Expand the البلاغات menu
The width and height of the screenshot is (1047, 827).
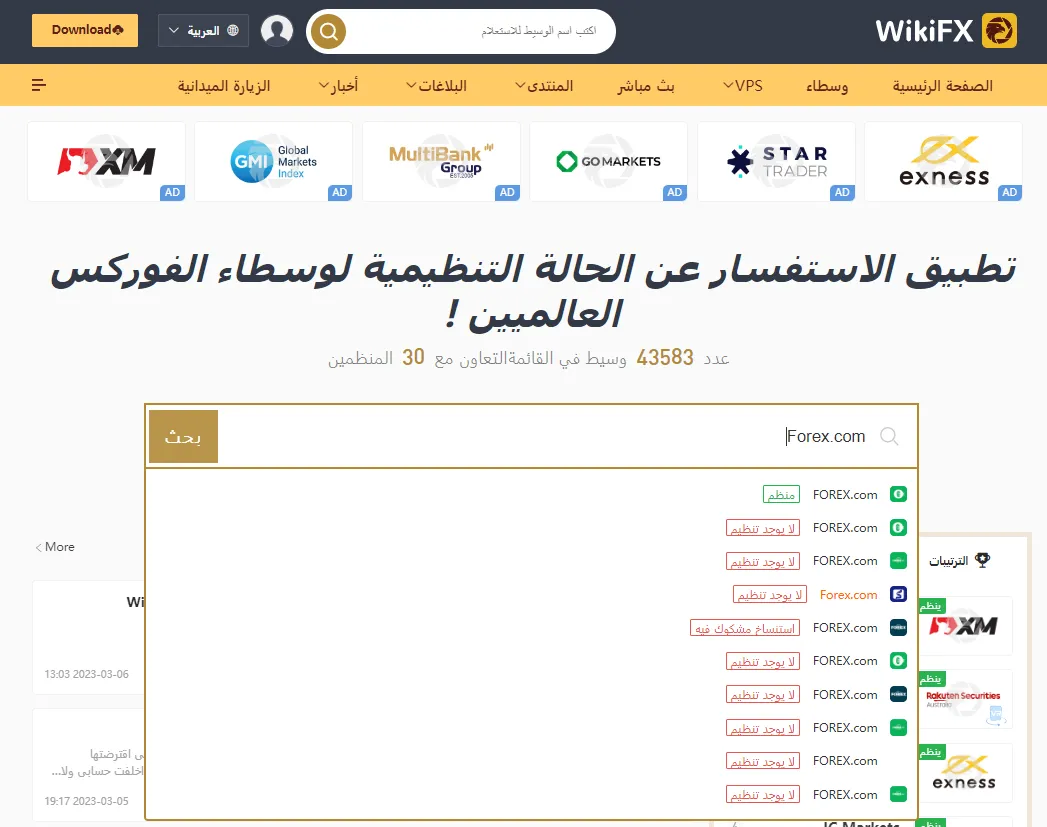pyautogui.click(x=437, y=85)
